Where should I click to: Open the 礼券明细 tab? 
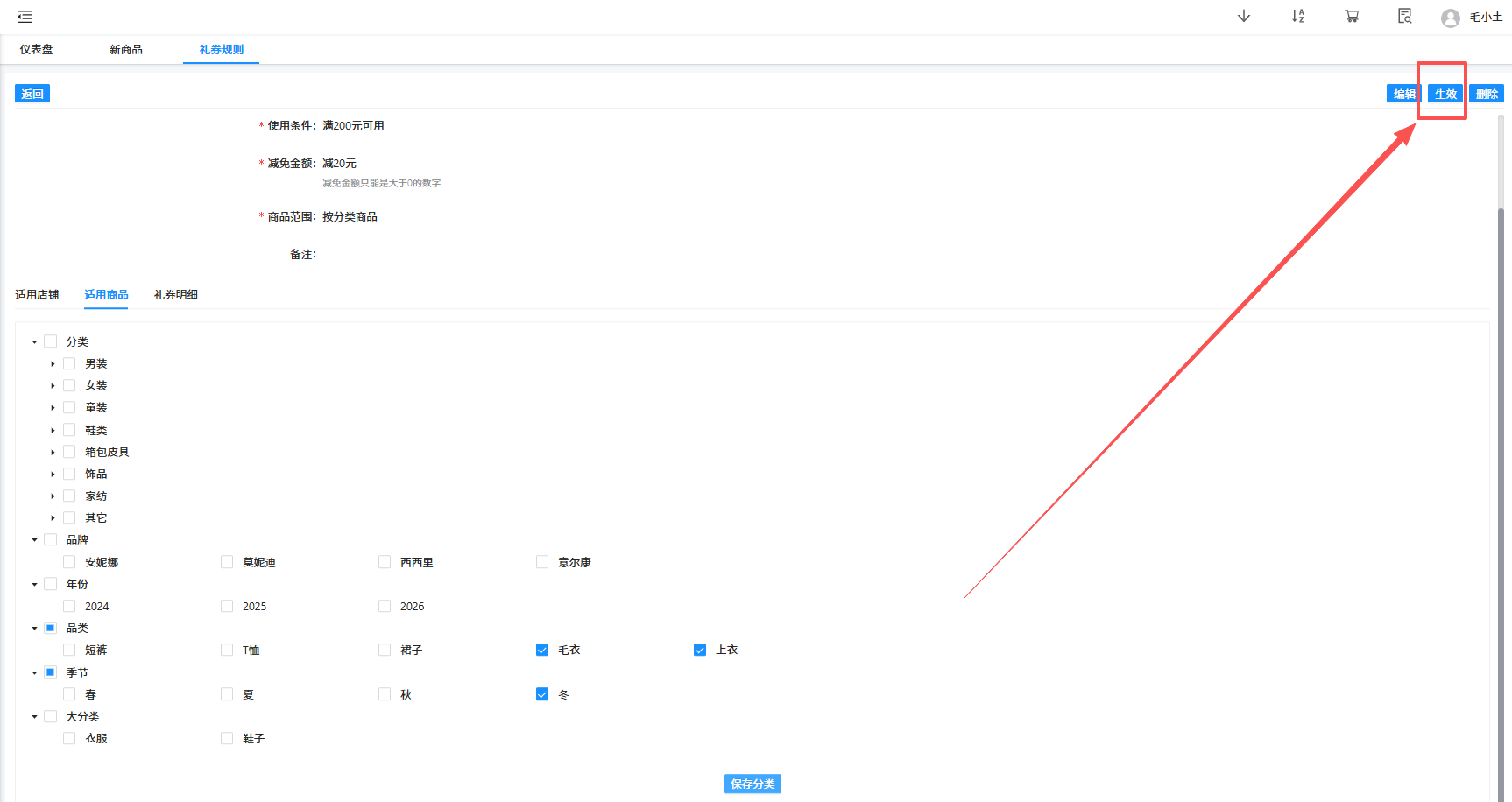[175, 295]
